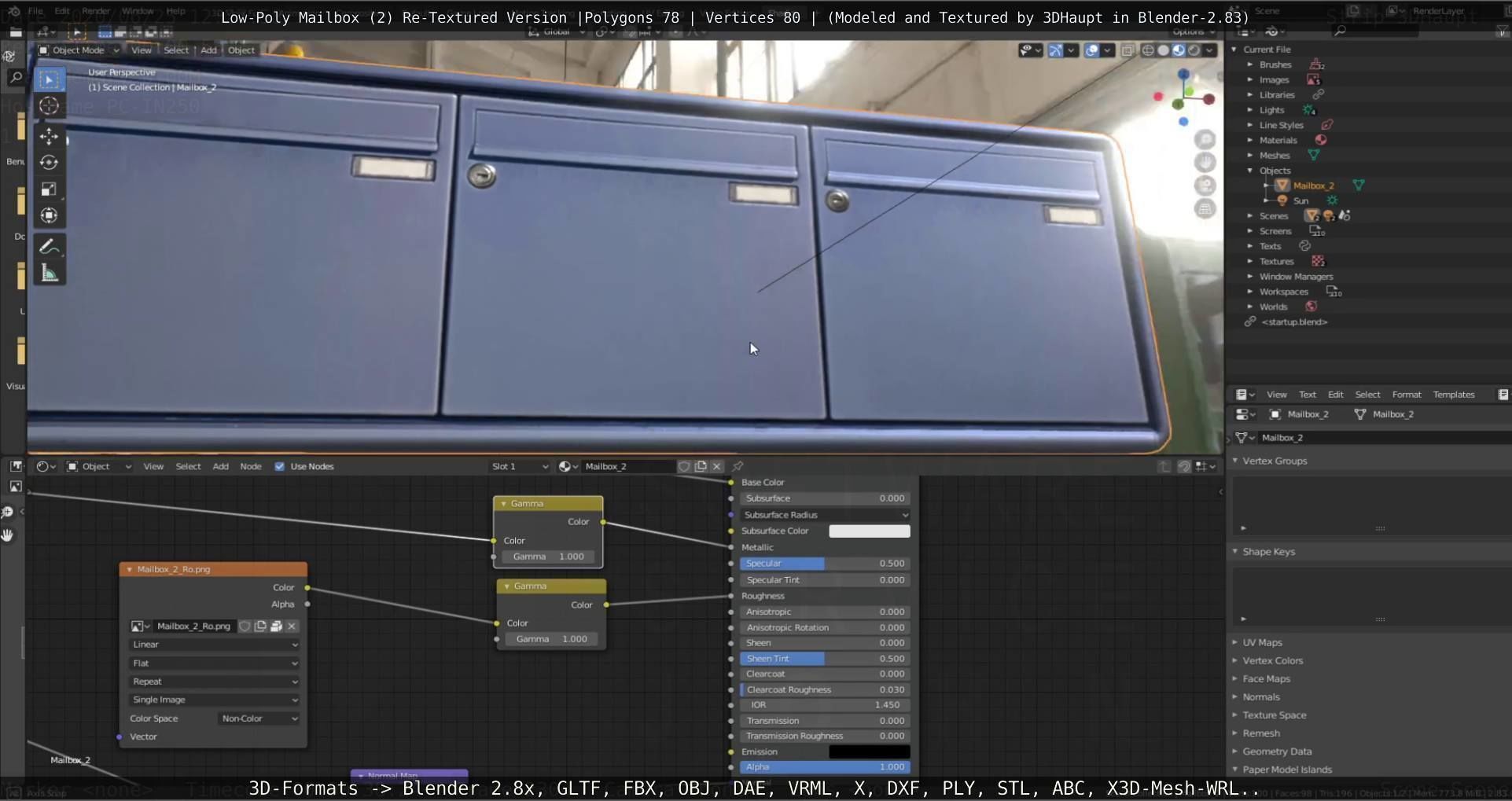
Task: Open the viewport Object menu
Action: pyautogui.click(x=241, y=50)
